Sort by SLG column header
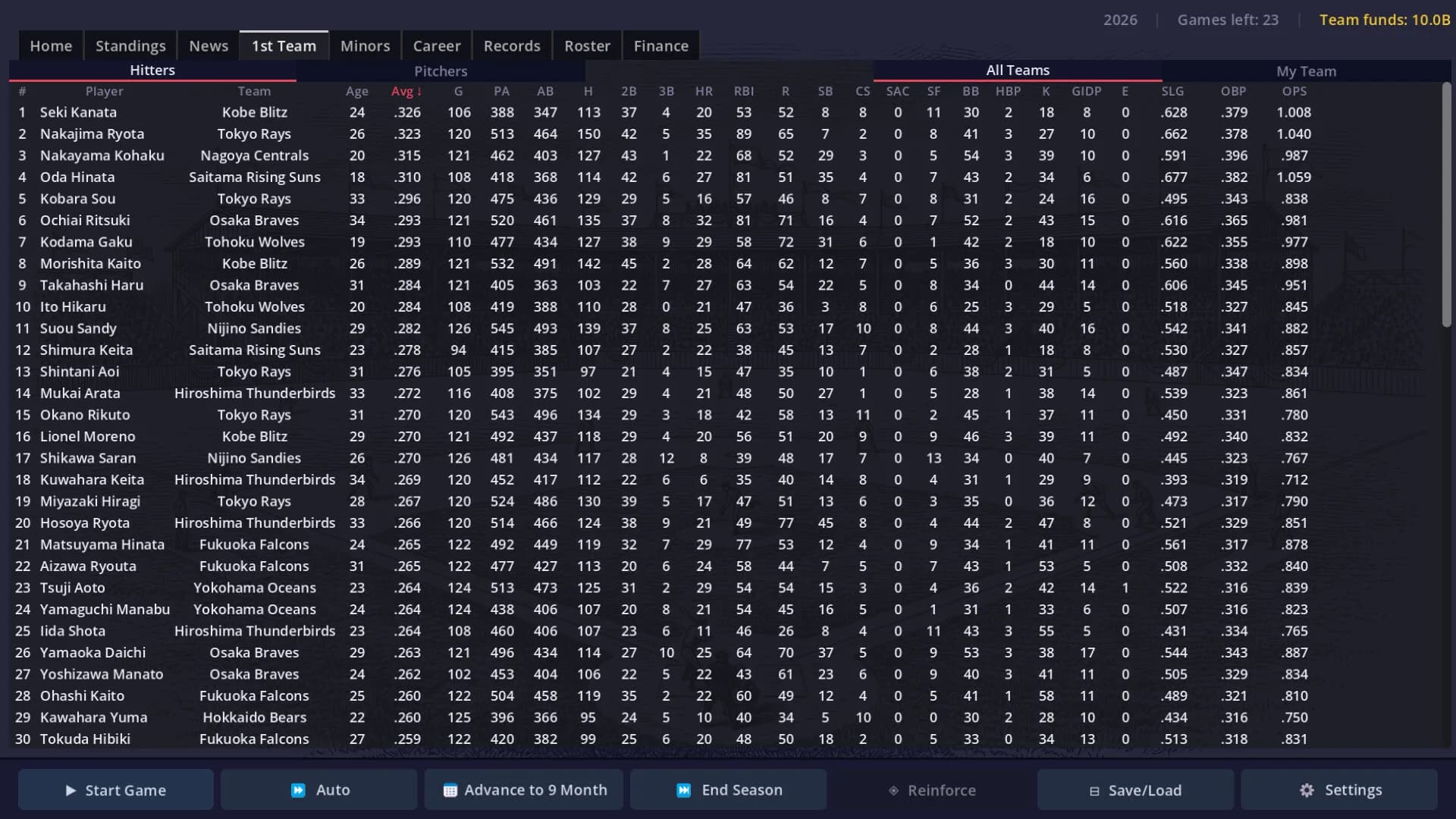The image size is (1456, 819). click(x=1172, y=91)
